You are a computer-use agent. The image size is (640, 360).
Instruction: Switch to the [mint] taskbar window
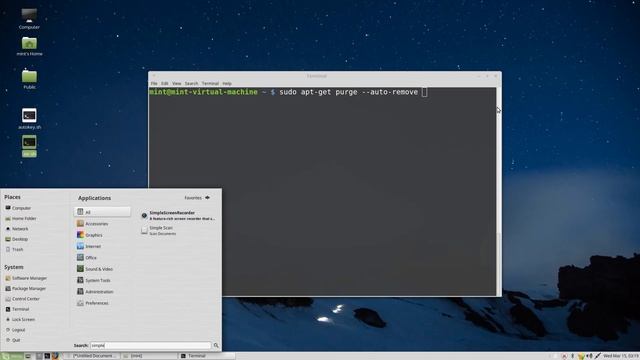(149, 356)
